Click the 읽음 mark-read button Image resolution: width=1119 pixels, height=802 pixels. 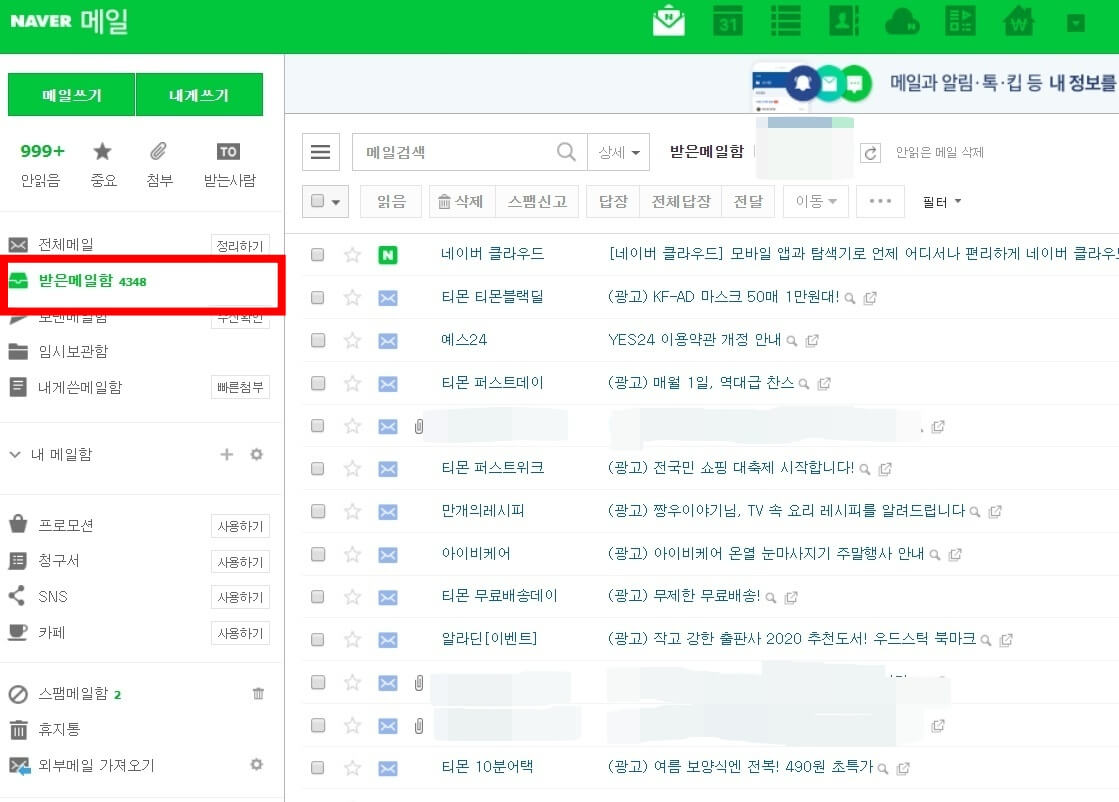[391, 202]
